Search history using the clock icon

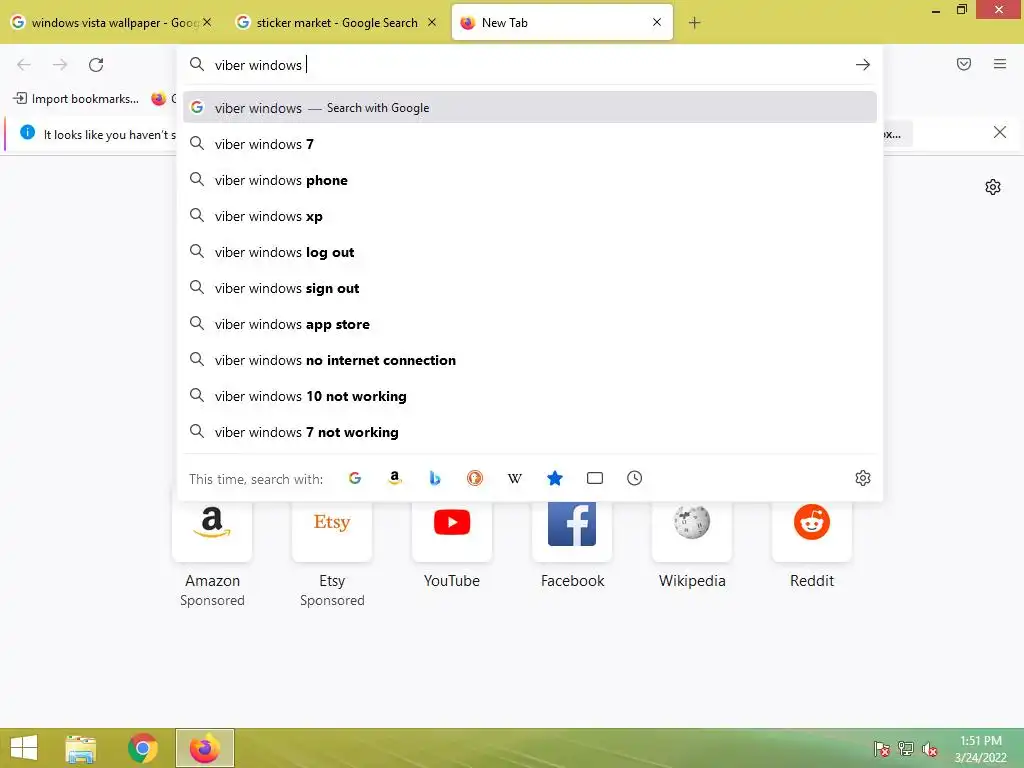click(x=635, y=478)
